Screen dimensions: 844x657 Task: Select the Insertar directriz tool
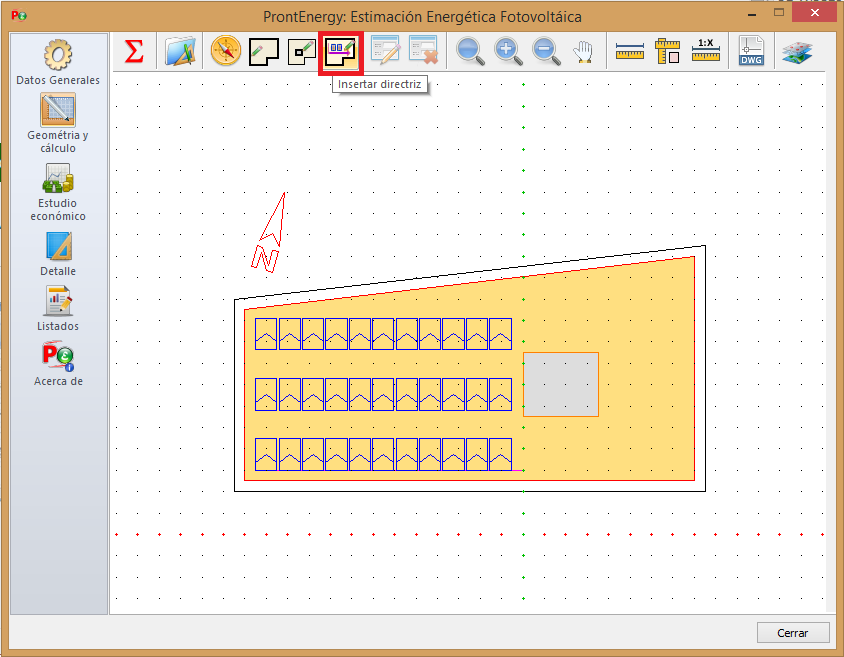tap(341, 52)
